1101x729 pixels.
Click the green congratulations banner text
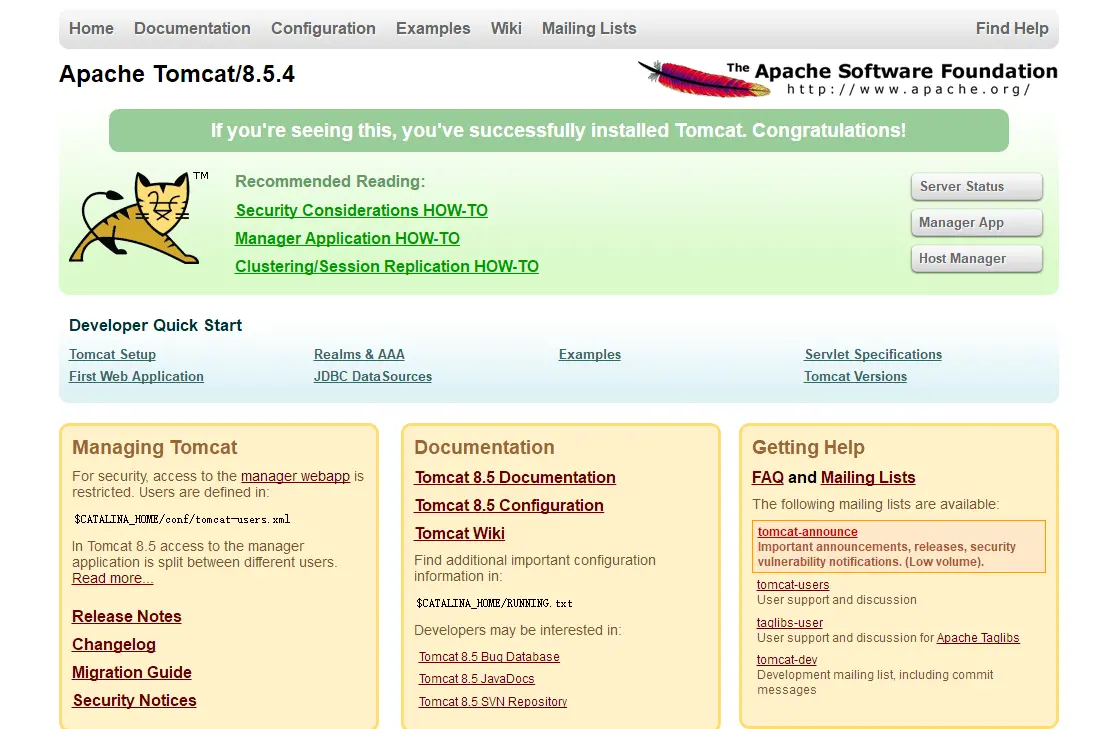(x=558, y=130)
